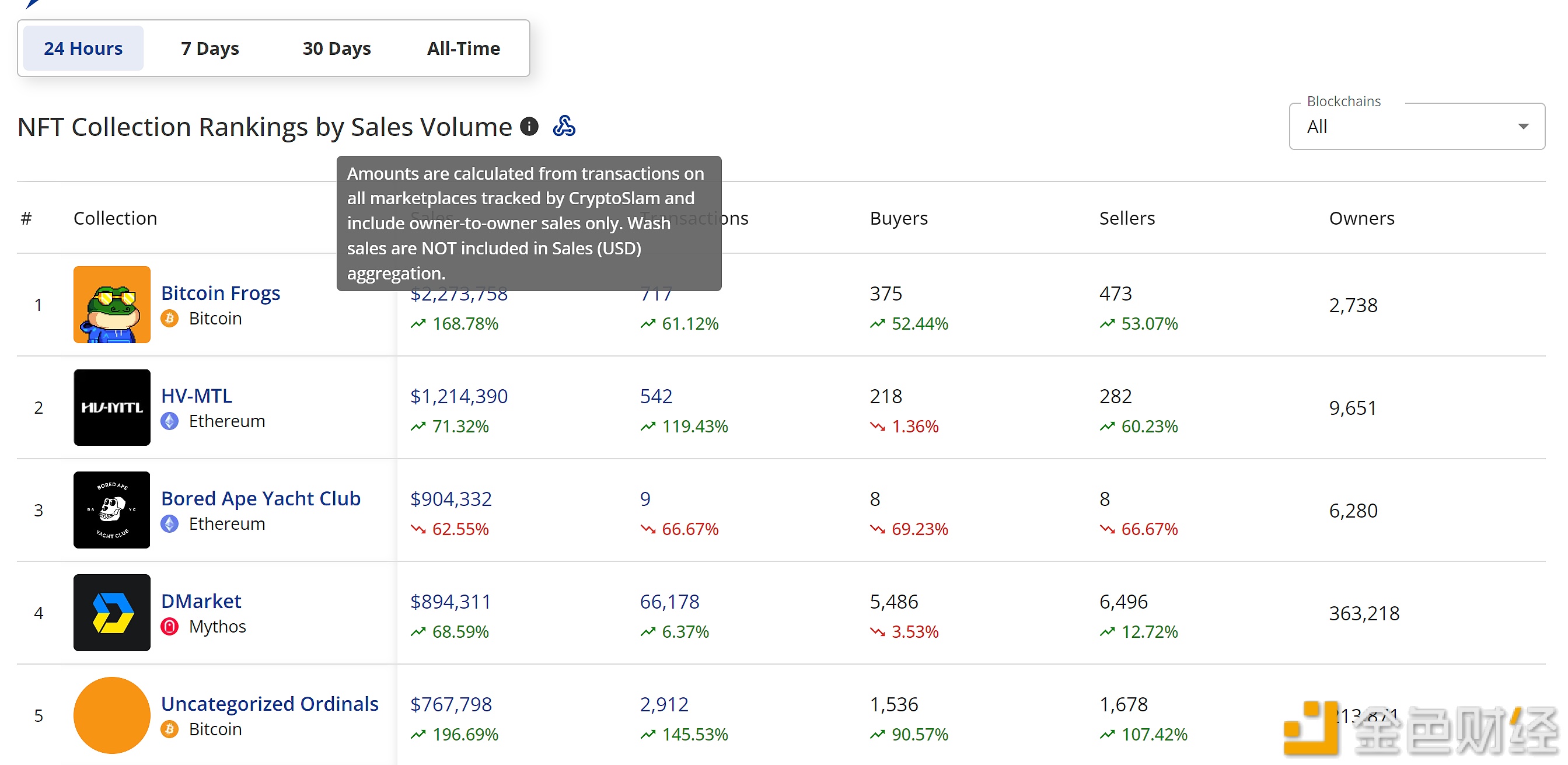Click the webhook icon beside the title
This screenshot has width=1568, height=765.
pyautogui.click(x=564, y=126)
